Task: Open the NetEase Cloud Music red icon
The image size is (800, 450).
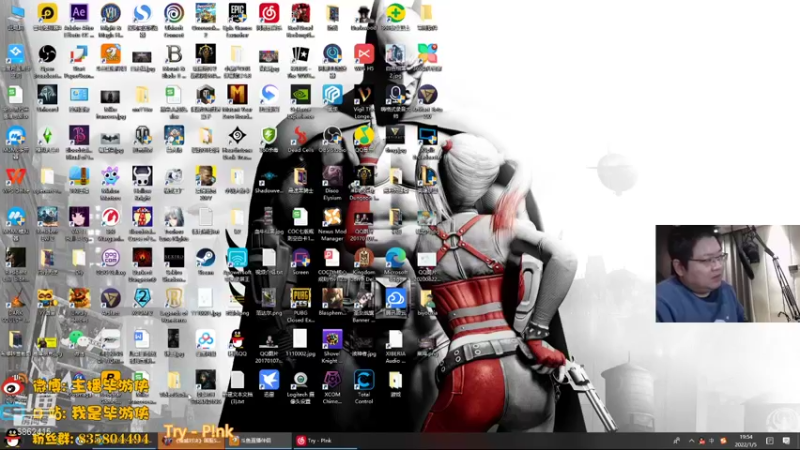Action: [x=269, y=13]
